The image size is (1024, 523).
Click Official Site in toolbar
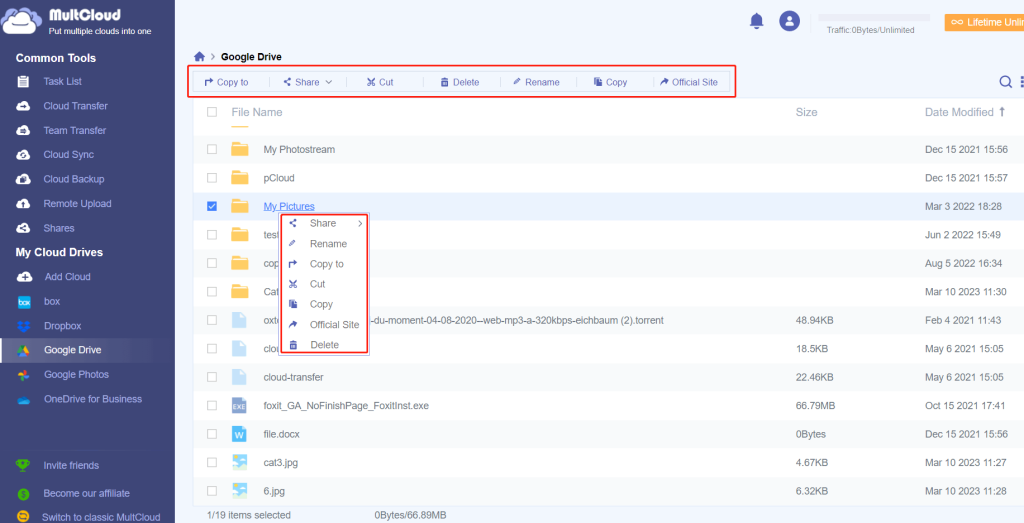point(688,82)
